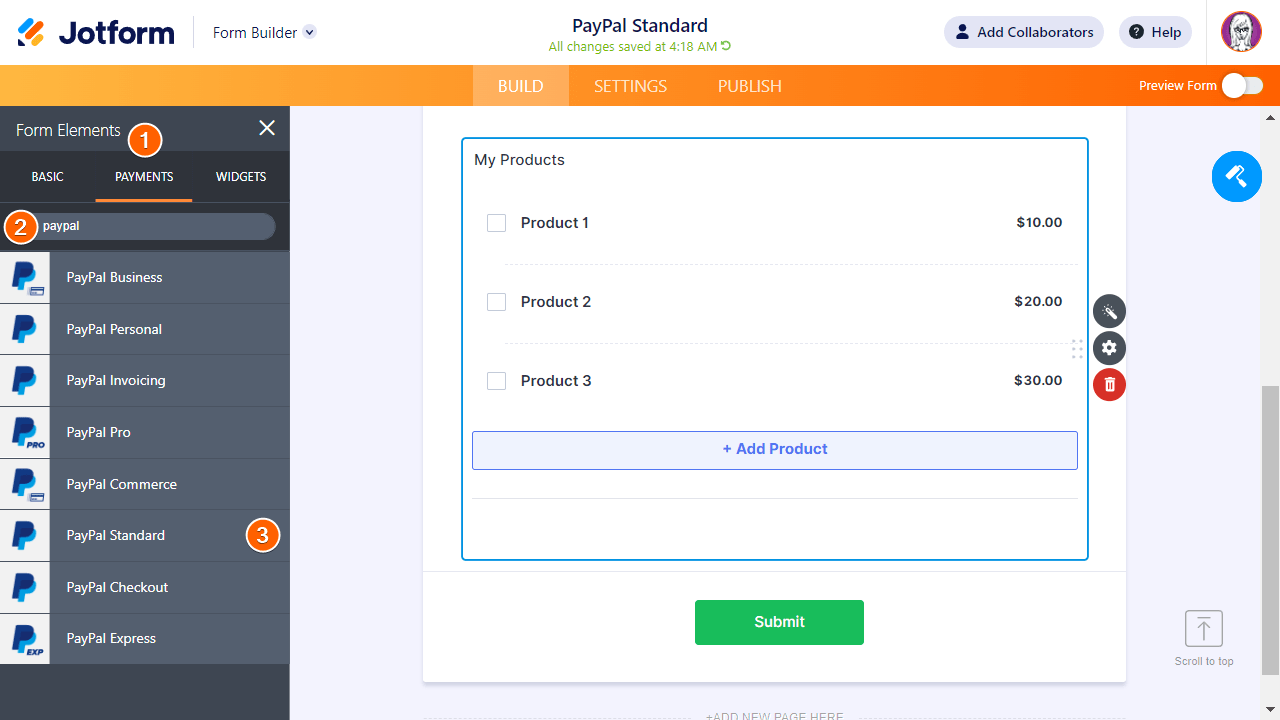The width and height of the screenshot is (1280, 720).
Task: Open the Form Designer paint roller button
Action: [1236, 177]
